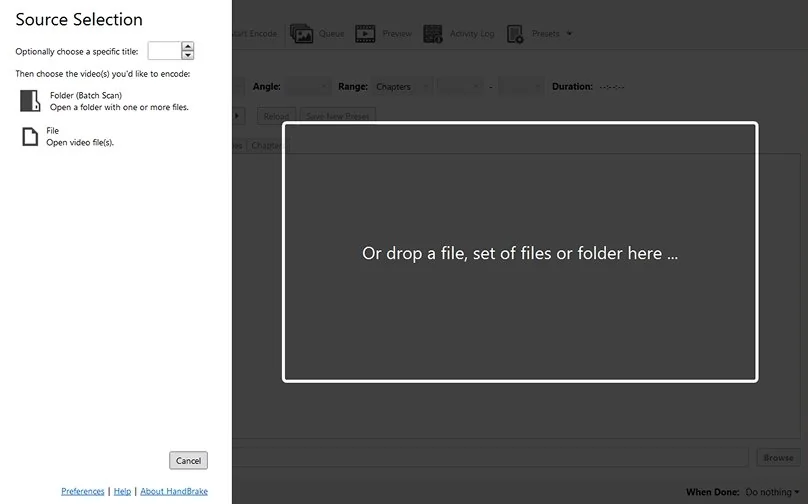Screen dimensions: 808x504
Task: Open the When Done 'Do nothing' dropdown
Action: [x=772, y=492]
